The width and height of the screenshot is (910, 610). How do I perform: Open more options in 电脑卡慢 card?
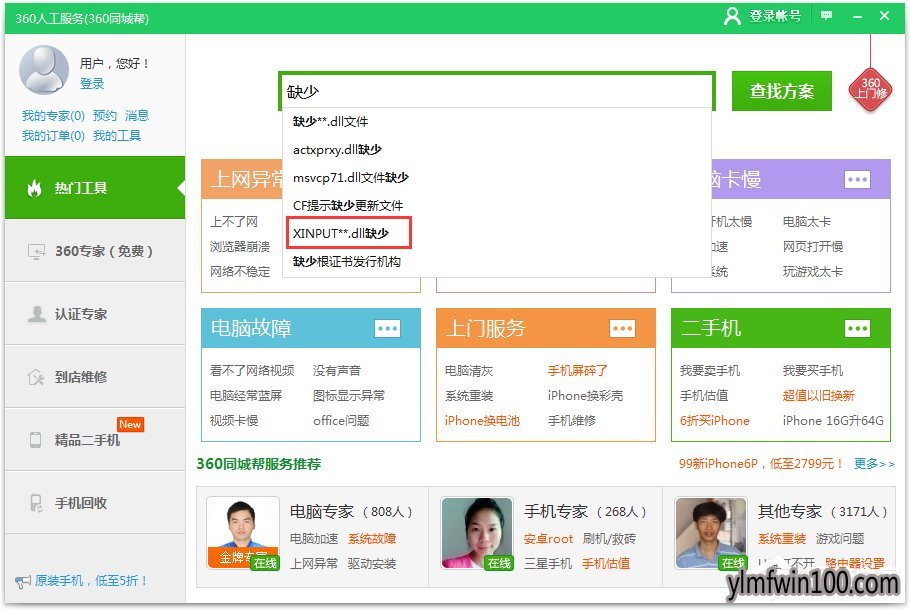click(857, 179)
